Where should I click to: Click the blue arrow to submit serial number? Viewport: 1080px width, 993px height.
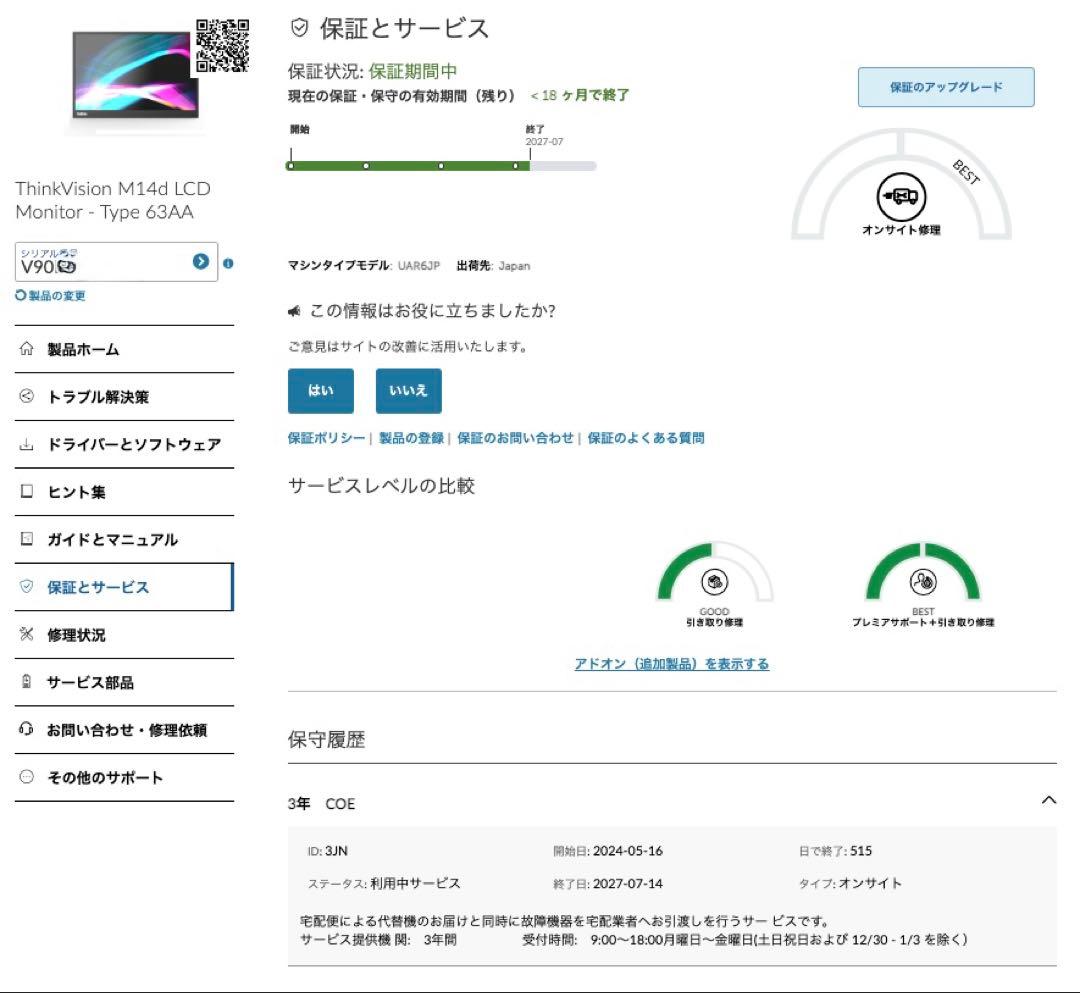[x=200, y=262]
